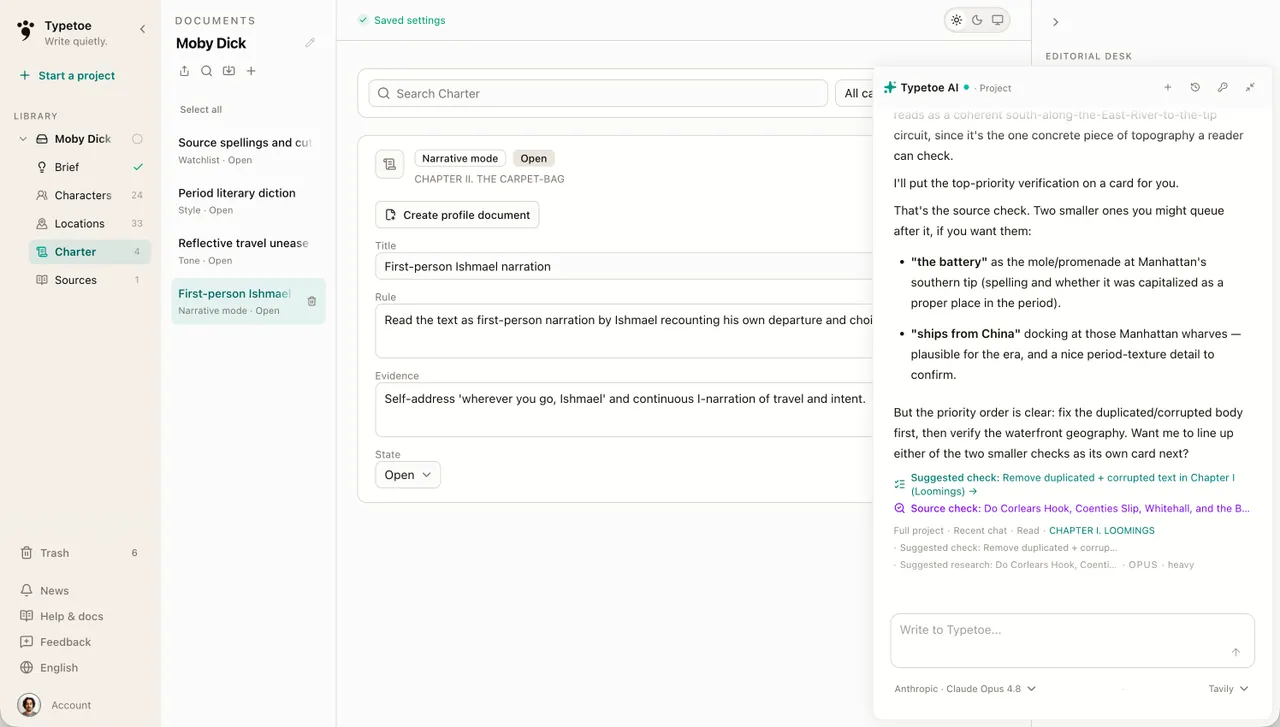Click the Typetoe AI sparkle icon
This screenshot has width=1280, height=727.
point(890,88)
